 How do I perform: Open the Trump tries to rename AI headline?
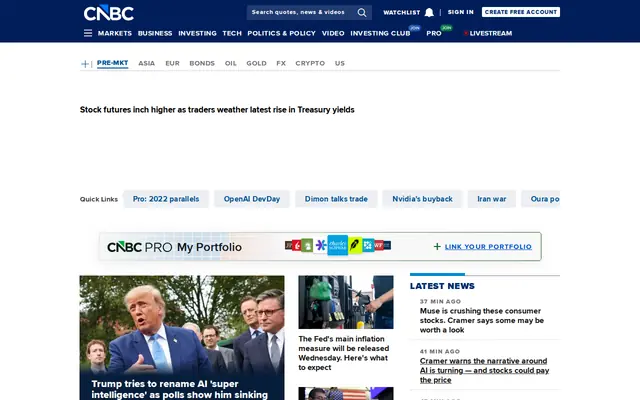(180, 389)
